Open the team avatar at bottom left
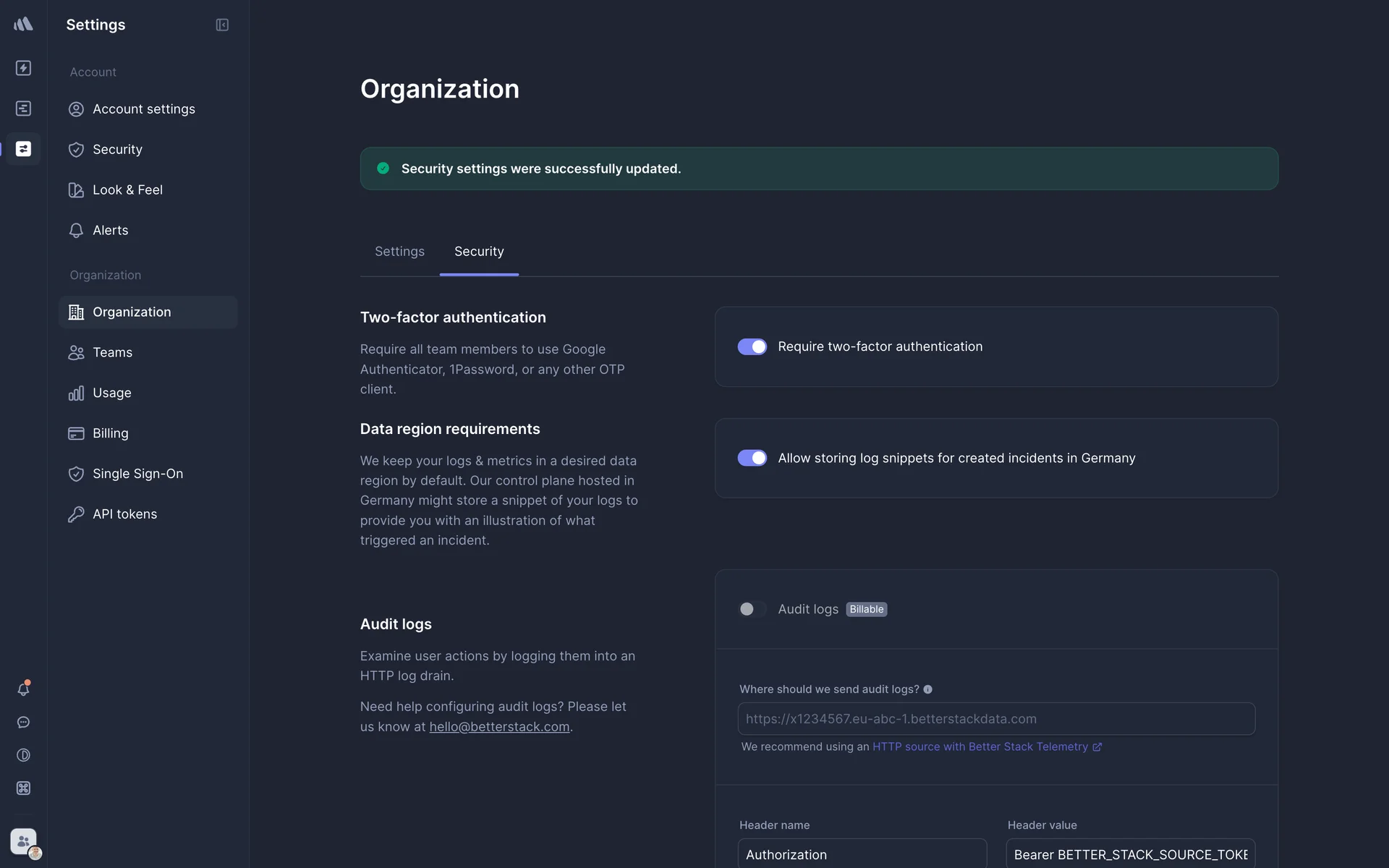Screen dimensions: 1389x868 [x=25, y=842]
